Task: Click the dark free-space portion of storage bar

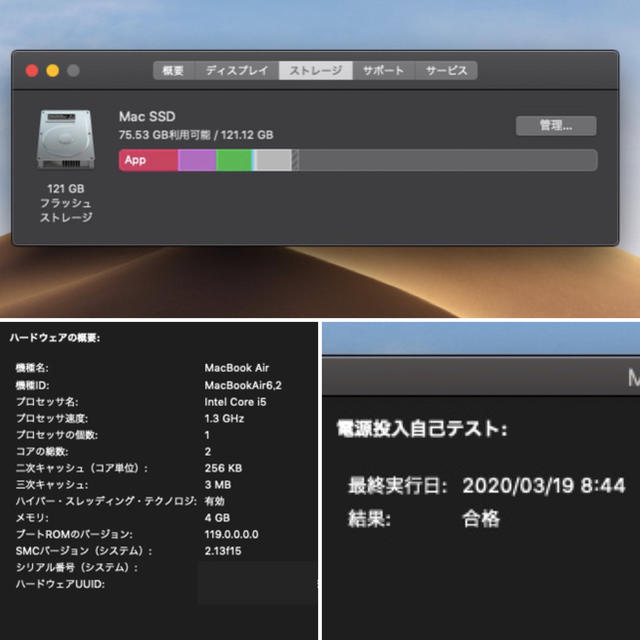Action: pos(448,160)
